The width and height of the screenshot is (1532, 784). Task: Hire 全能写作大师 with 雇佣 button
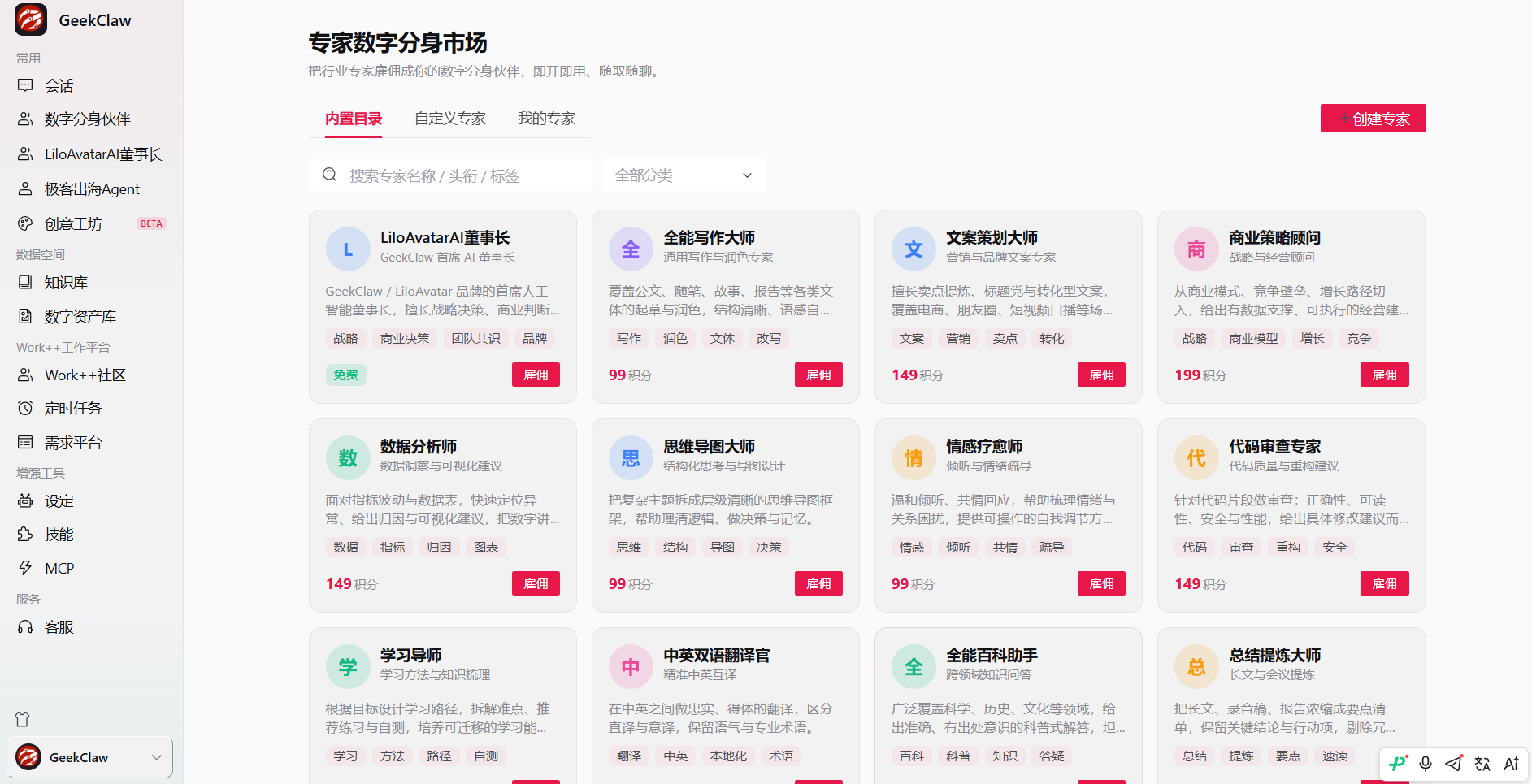point(818,375)
